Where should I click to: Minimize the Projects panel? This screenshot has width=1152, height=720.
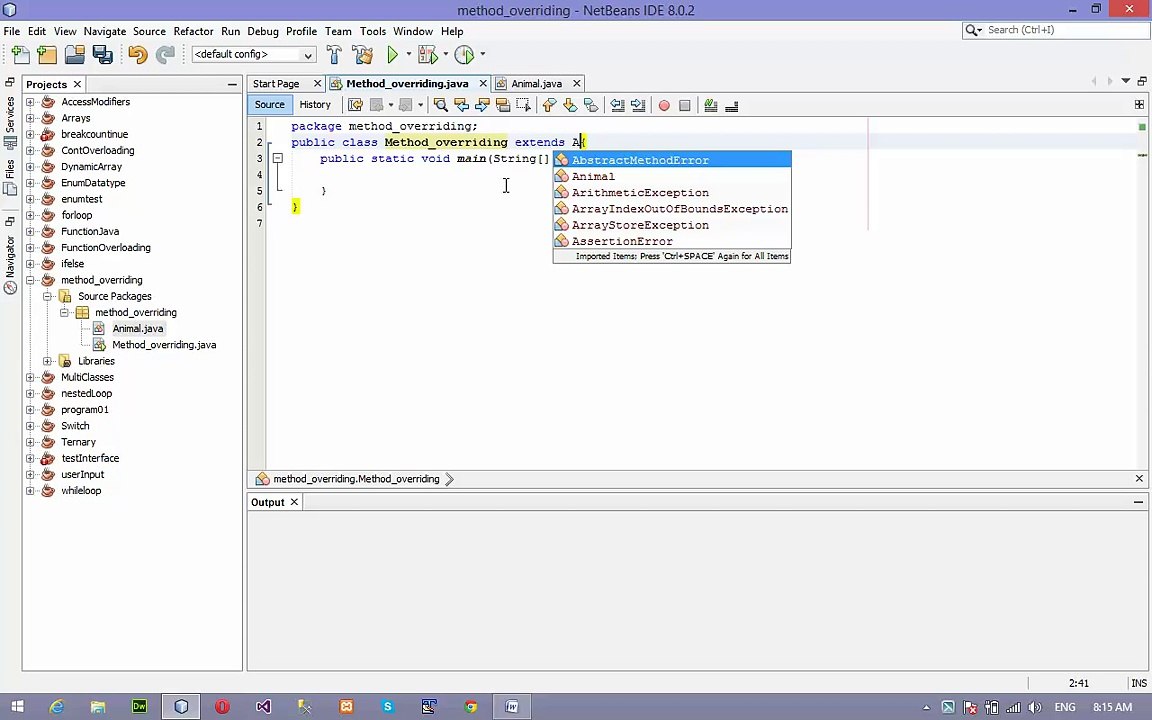pyautogui.click(x=232, y=84)
